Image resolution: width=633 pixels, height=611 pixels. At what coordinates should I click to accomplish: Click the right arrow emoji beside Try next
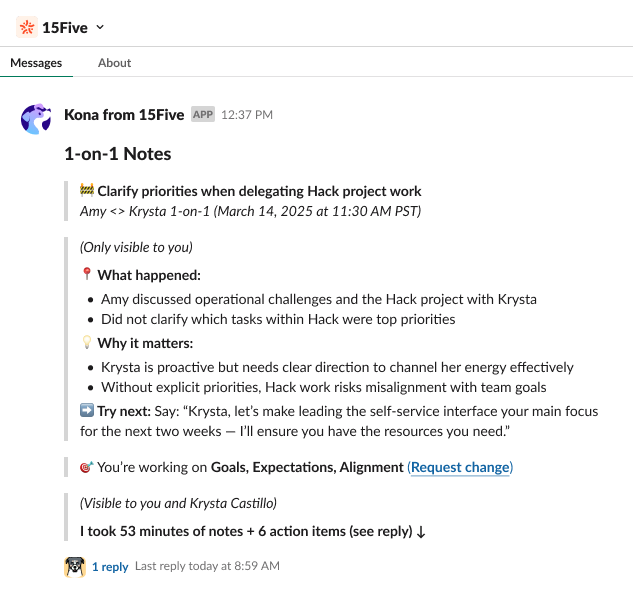coord(87,411)
